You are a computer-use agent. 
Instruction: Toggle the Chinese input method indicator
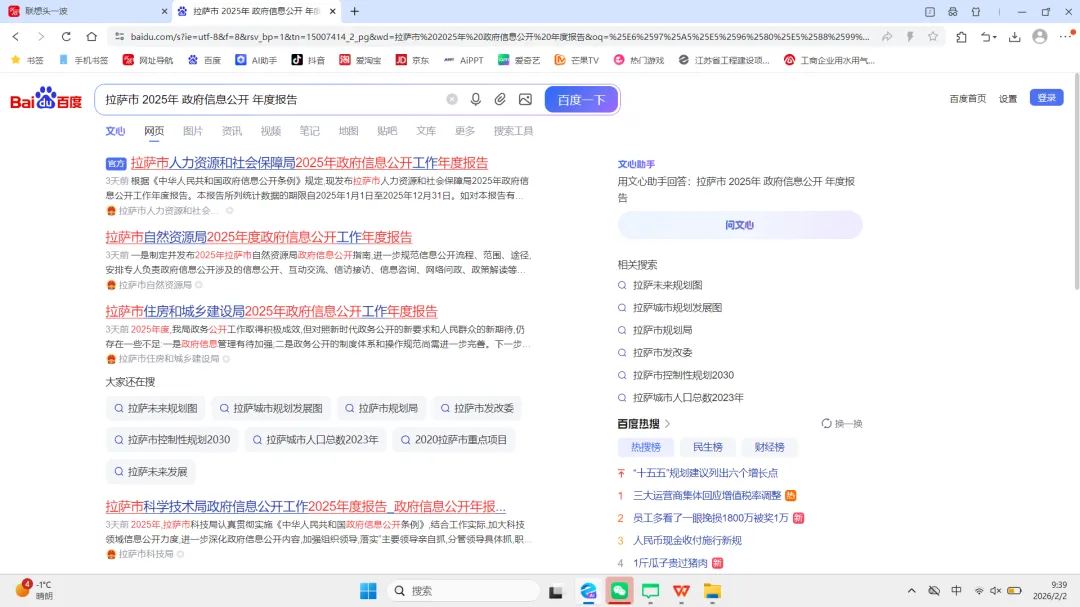957,591
